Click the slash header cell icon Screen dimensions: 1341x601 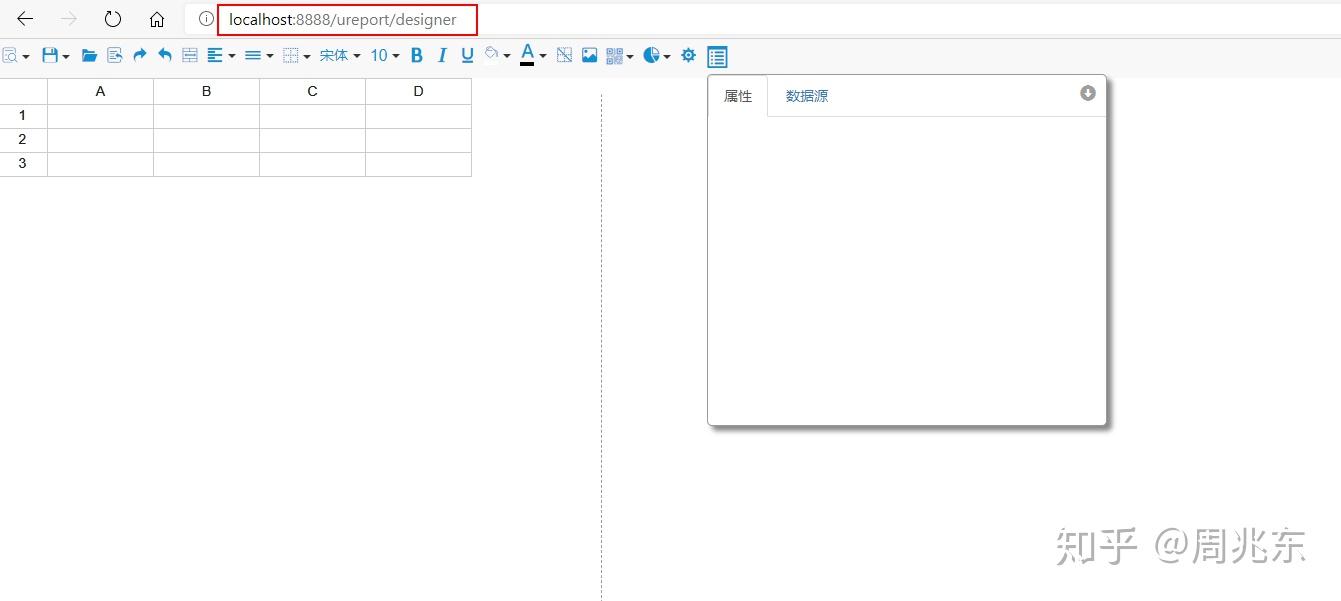(x=564, y=56)
